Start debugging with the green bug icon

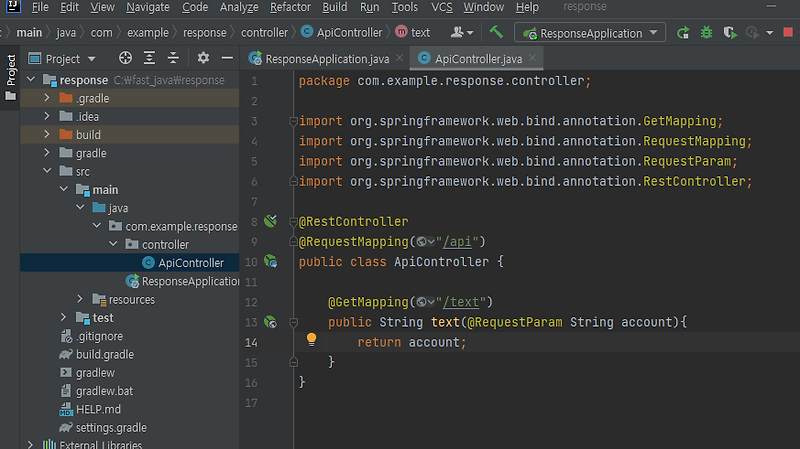coord(707,33)
